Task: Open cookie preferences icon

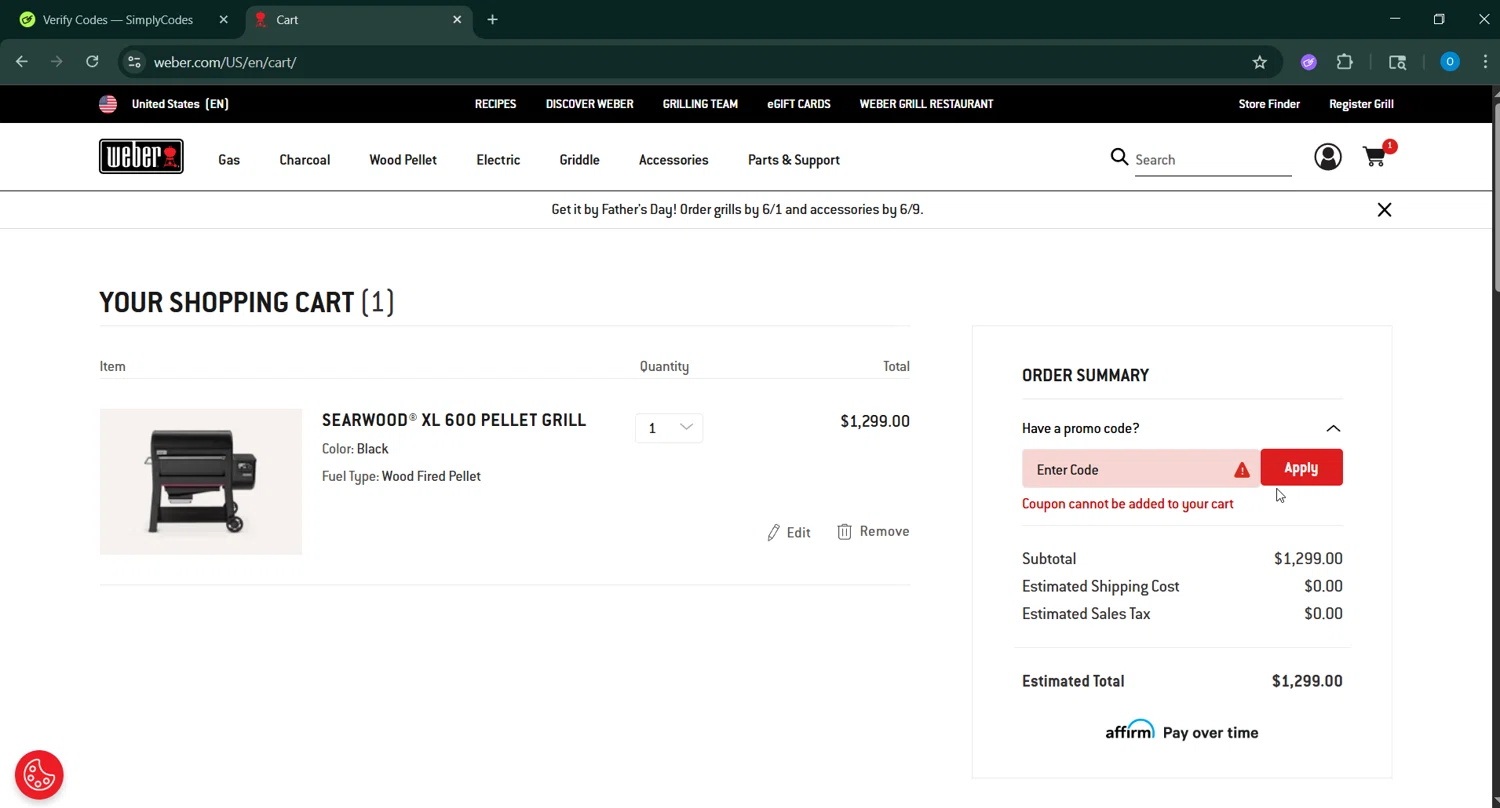Action: pos(39,775)
